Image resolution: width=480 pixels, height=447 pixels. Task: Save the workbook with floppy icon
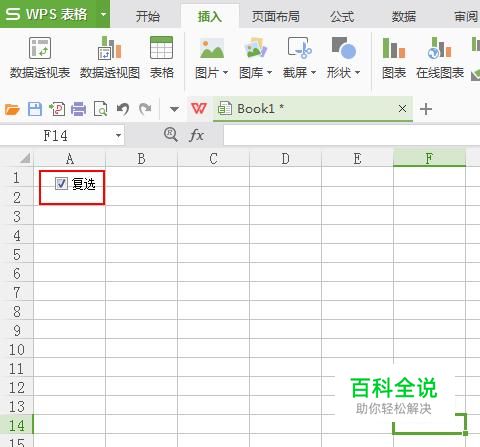click(35, 109)
